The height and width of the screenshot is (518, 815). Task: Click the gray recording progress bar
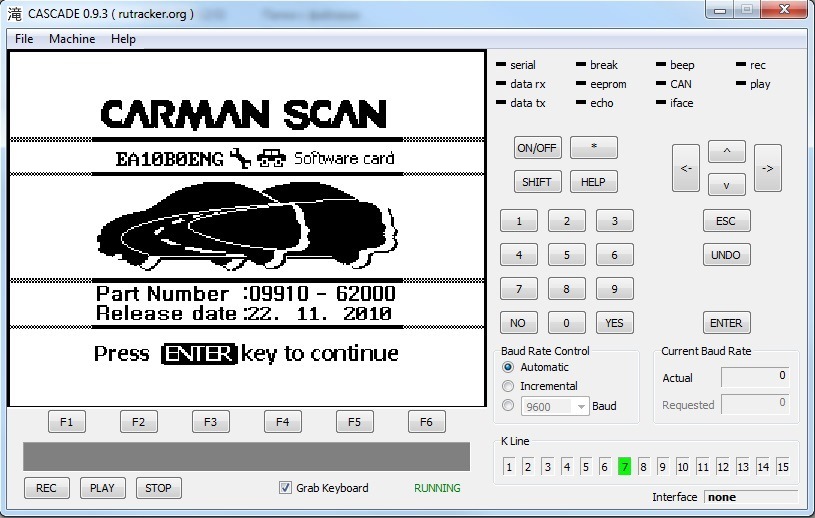point(246,457)
